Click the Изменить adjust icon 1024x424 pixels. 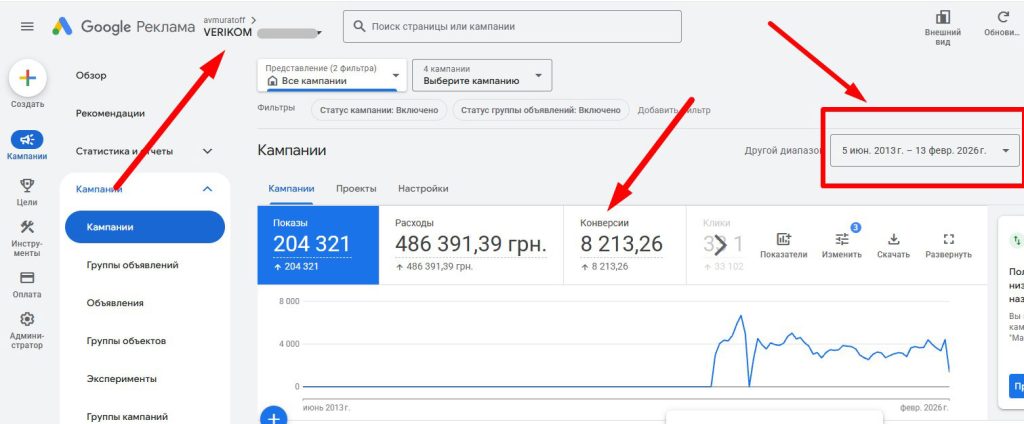842,239
